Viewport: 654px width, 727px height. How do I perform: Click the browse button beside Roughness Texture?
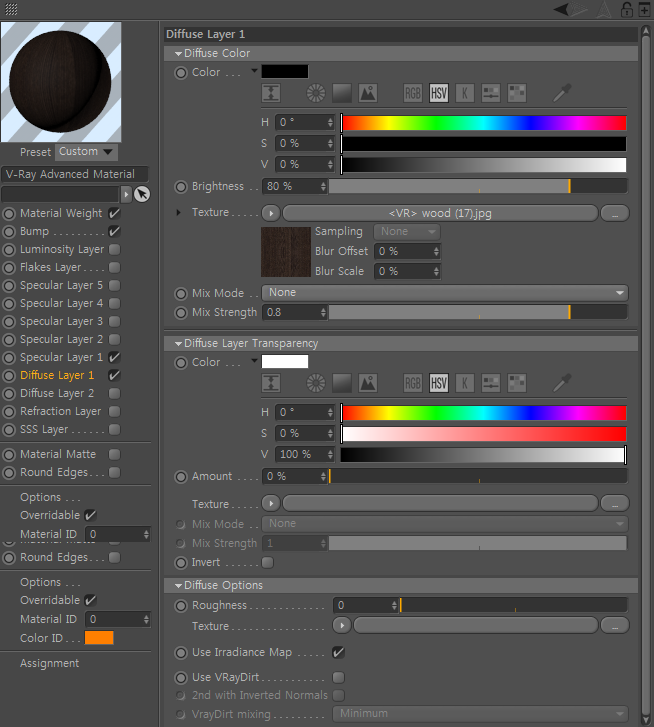[x=614, y=626]
